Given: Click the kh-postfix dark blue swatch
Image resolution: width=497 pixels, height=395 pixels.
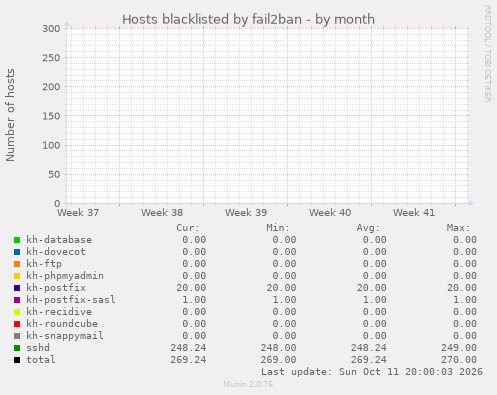Looking at the screenshot, I should pyautogui.click(x=17, y=288).
